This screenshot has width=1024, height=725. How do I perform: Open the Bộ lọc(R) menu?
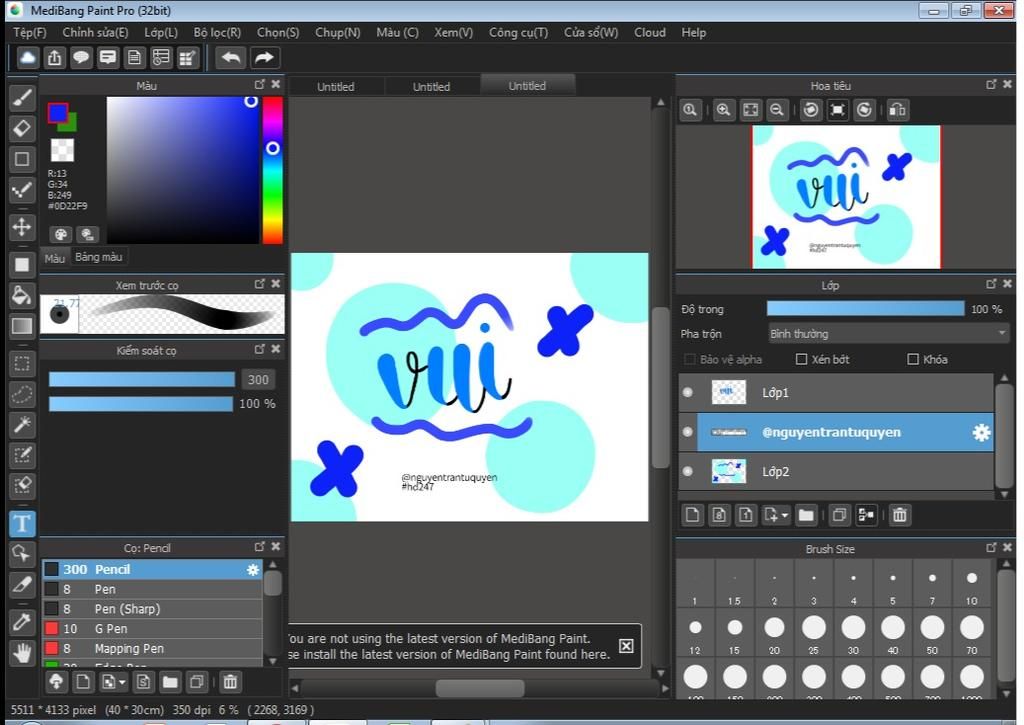click(217, 32)
